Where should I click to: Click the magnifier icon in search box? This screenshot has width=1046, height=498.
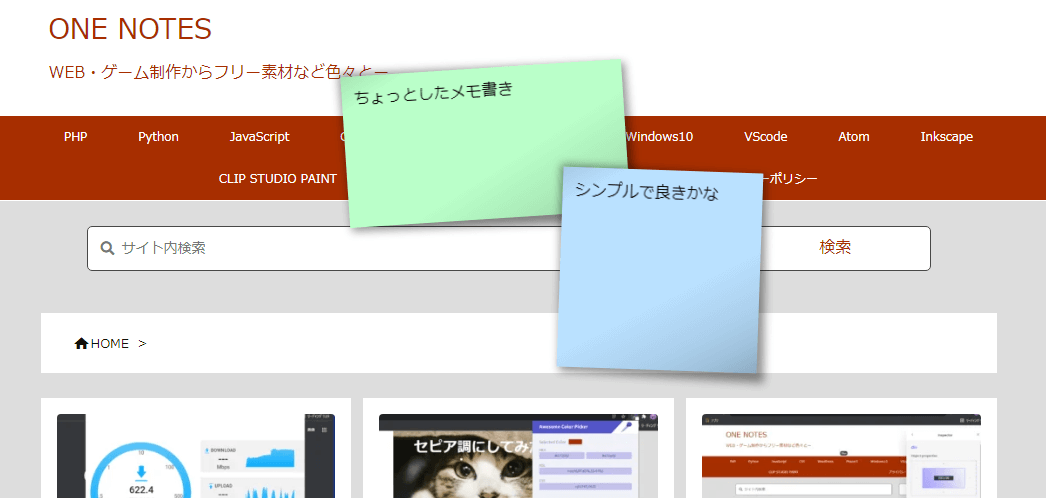point(107,248)
